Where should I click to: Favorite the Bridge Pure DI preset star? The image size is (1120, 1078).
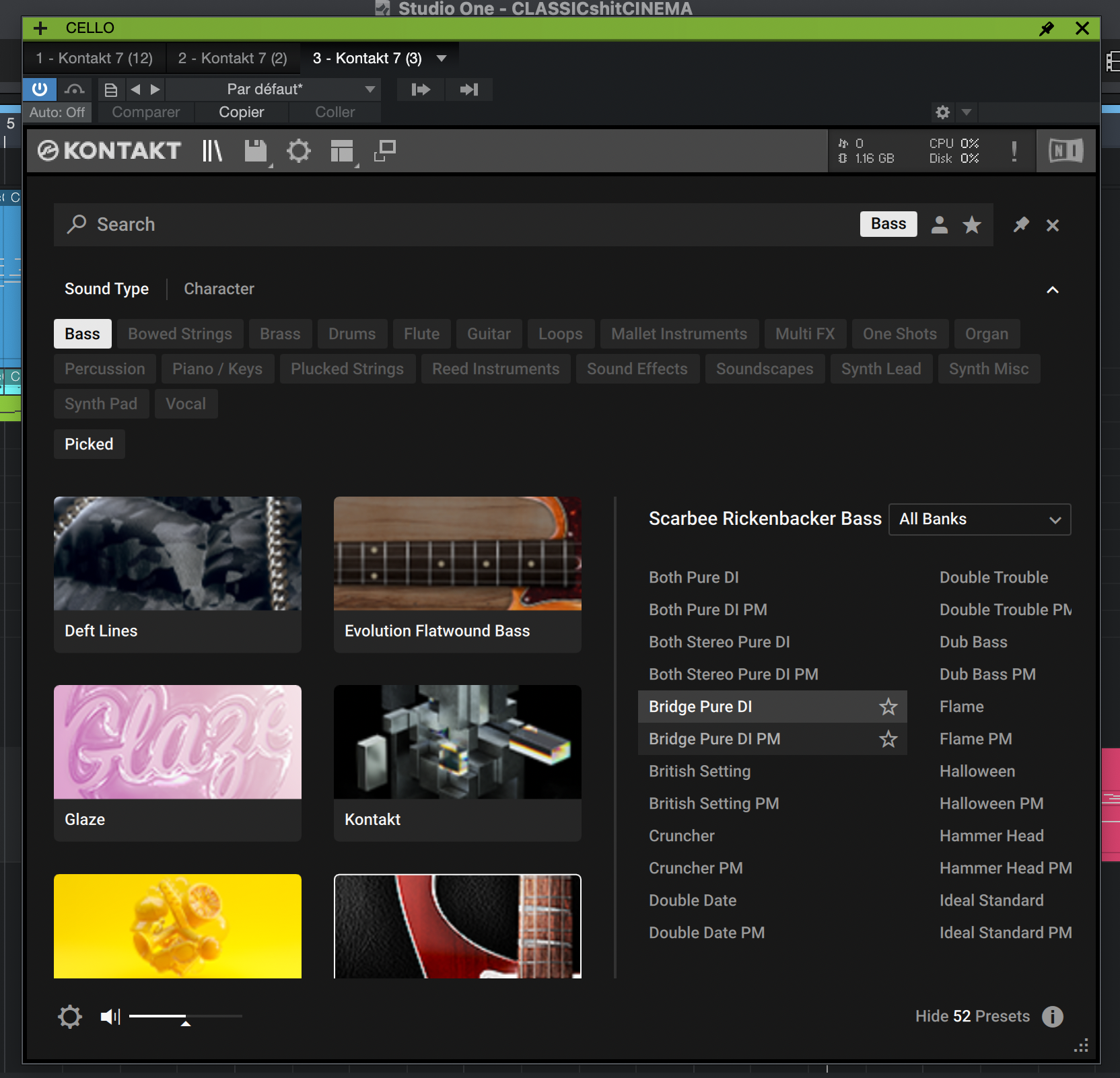point(888,707)
